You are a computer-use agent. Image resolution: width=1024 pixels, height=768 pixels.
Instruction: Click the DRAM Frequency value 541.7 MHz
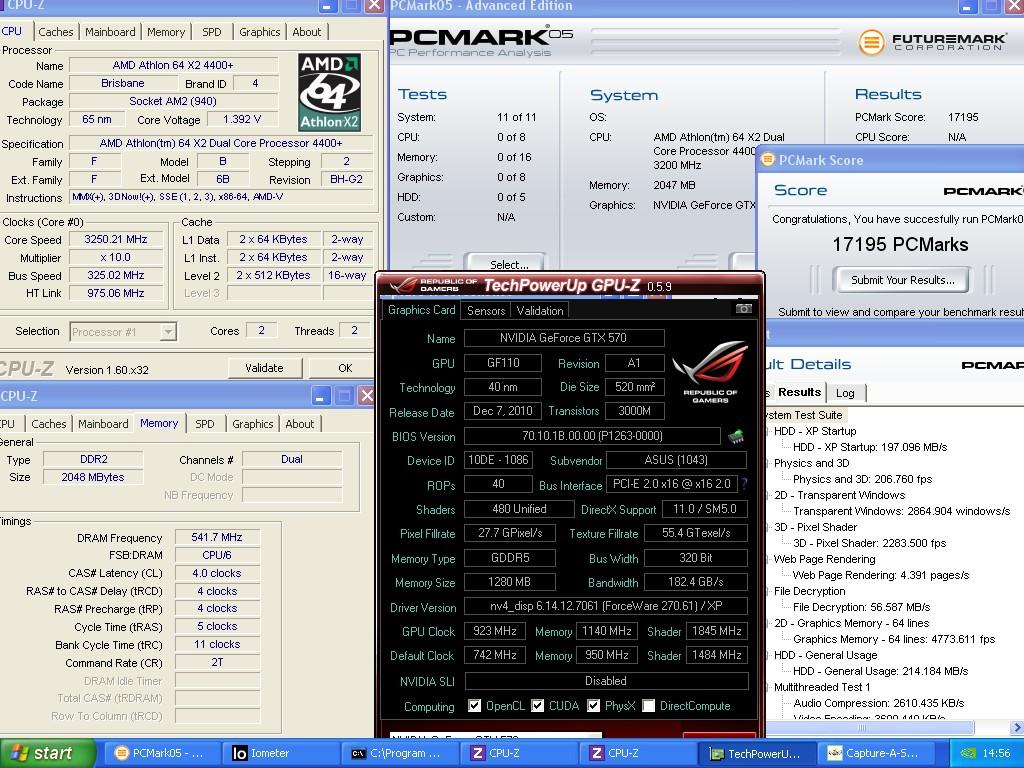(217, 537)
